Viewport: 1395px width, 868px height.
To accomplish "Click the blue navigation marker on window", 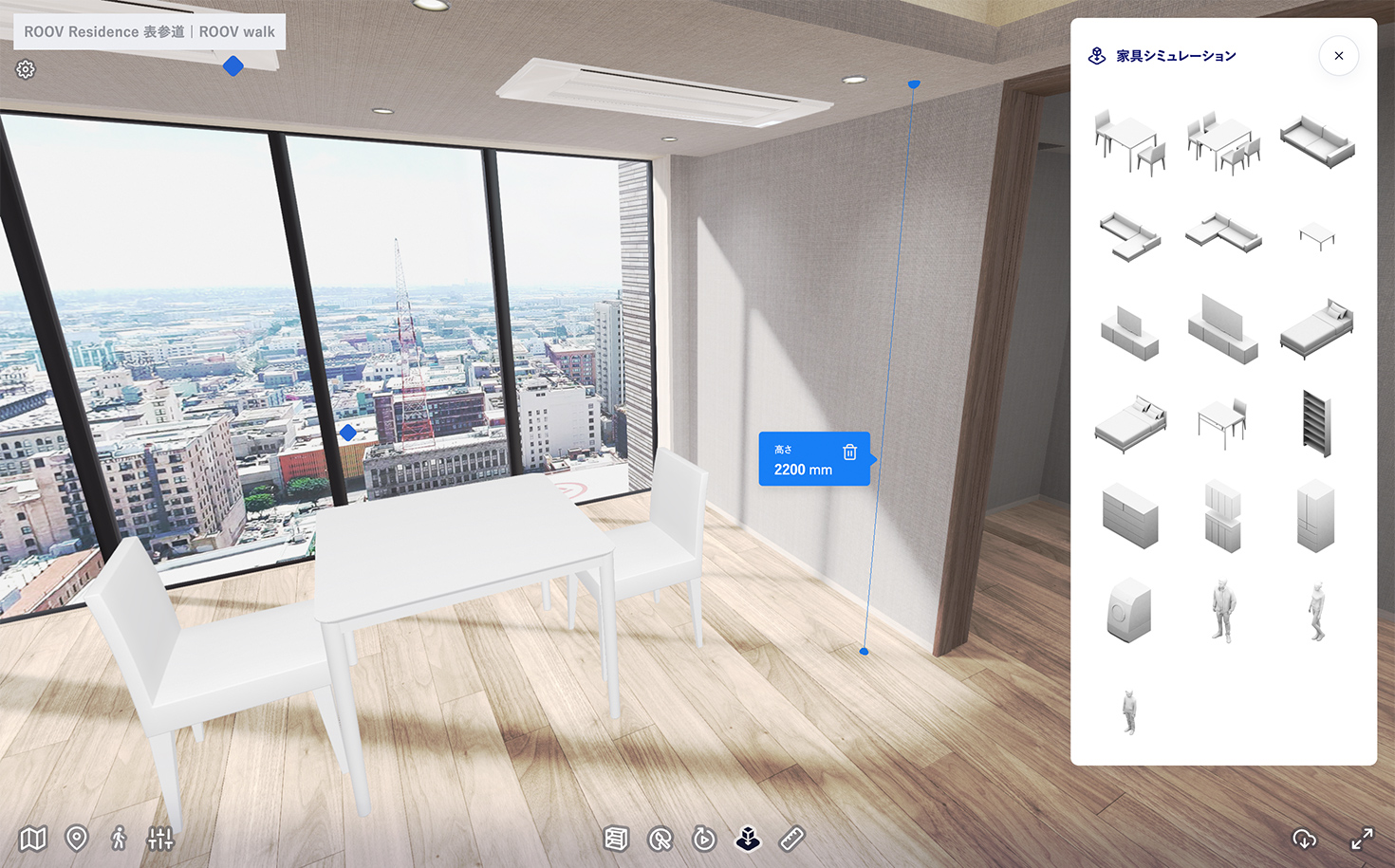I will click(348, 433).
